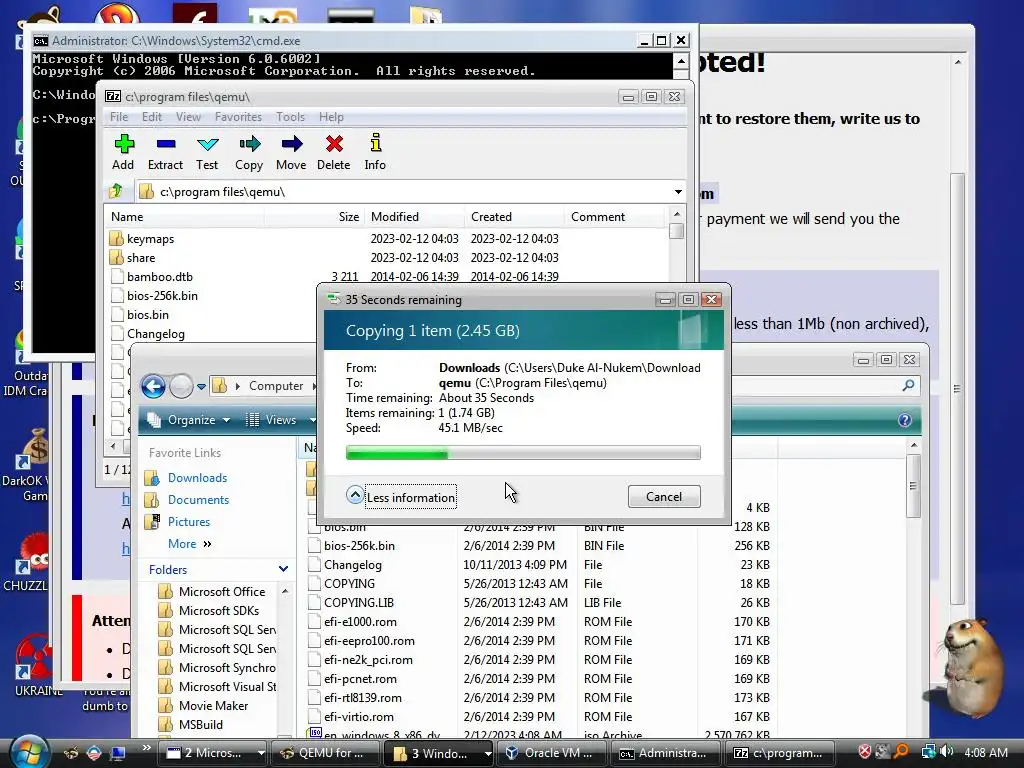Viewport: 1024px width, 768px height.
Task: Click the Explorer Back arrow button
Action: click(153, 387)
